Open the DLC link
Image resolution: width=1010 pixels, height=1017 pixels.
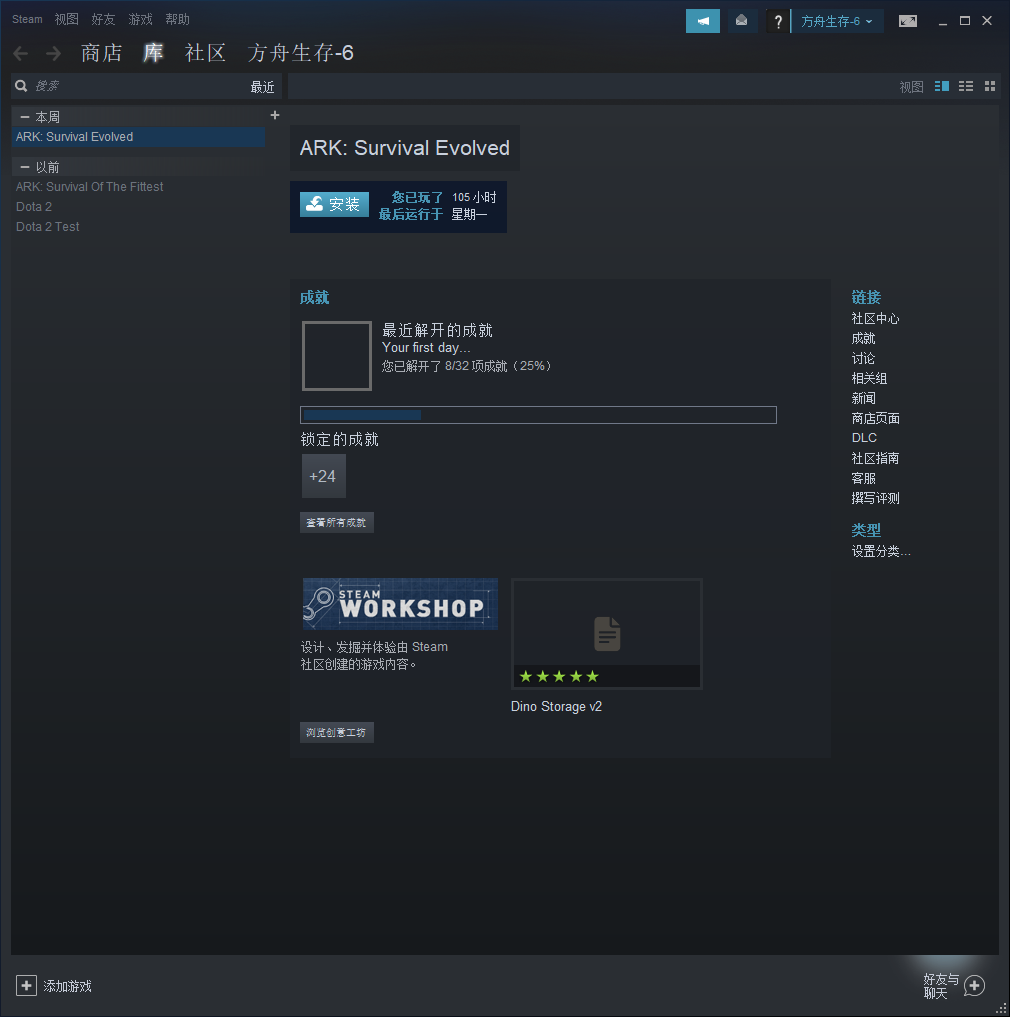(x=864, y=438)
